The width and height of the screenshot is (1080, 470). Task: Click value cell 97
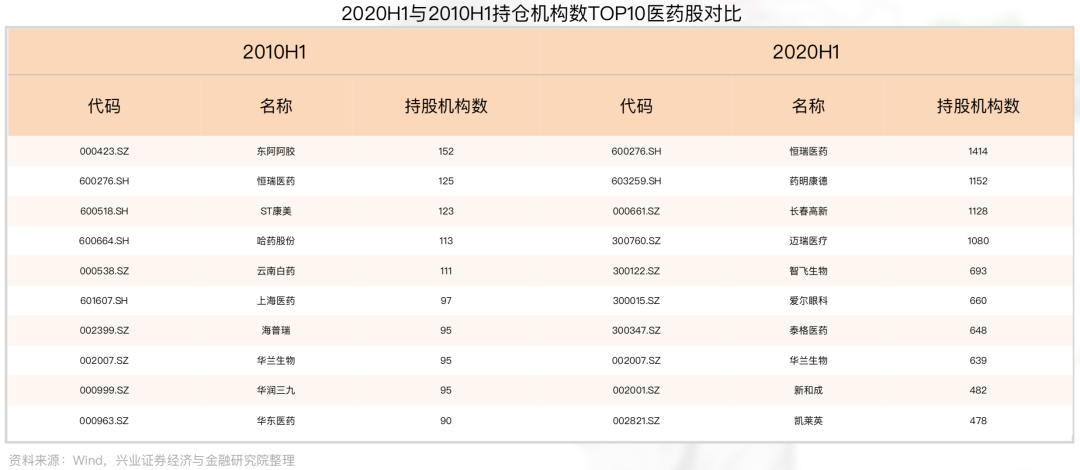(x=446, y=301)
